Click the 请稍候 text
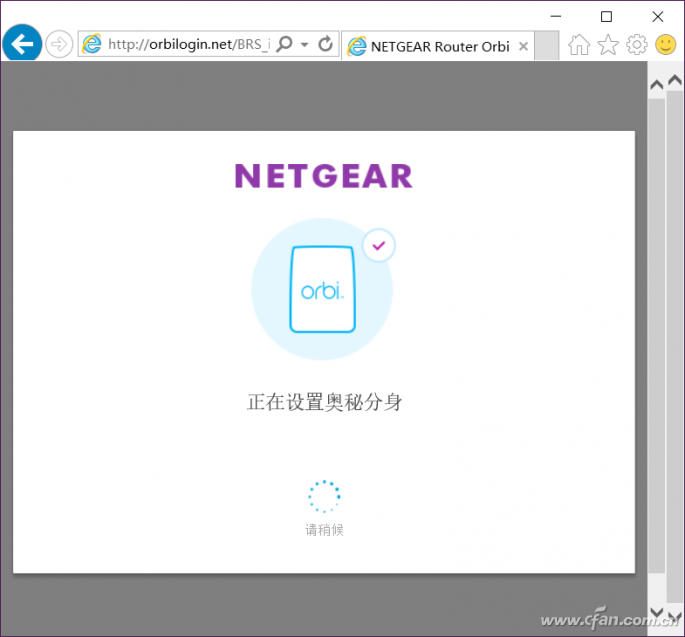Image resolution: width=685 pixels, height=637 pixels. tap(324, 530)
